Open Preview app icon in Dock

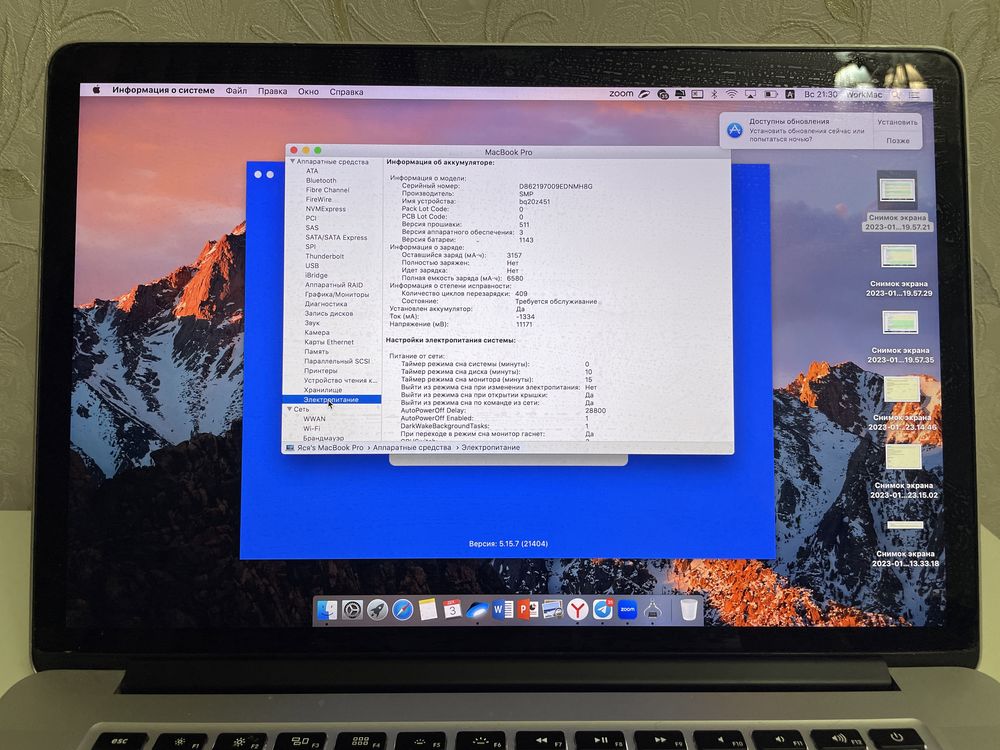coord(552,610)
